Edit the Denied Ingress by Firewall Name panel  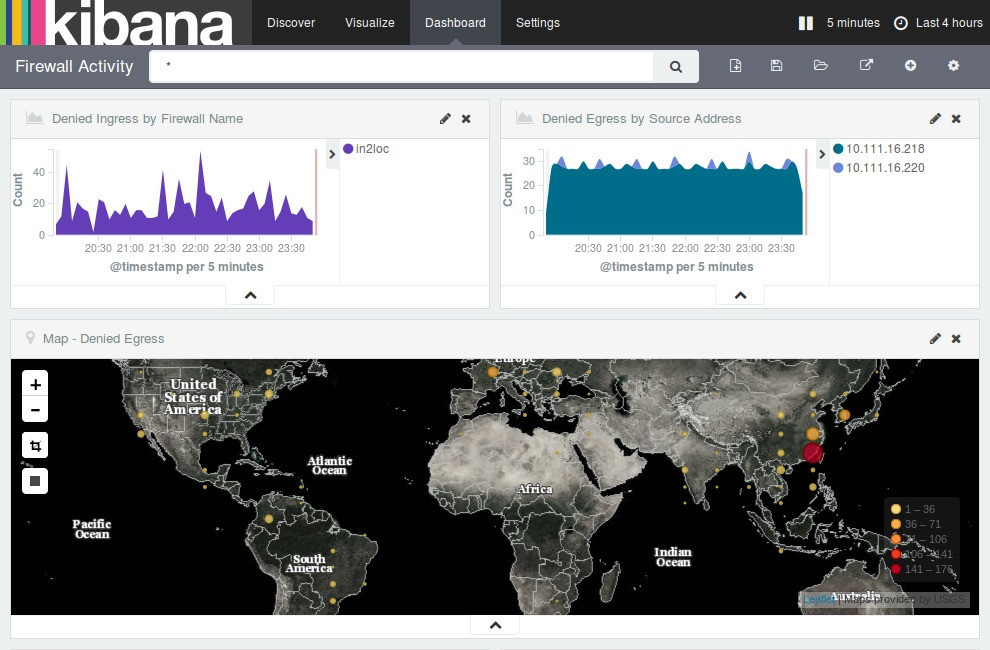pyautogui.click(x=445, y=119)
